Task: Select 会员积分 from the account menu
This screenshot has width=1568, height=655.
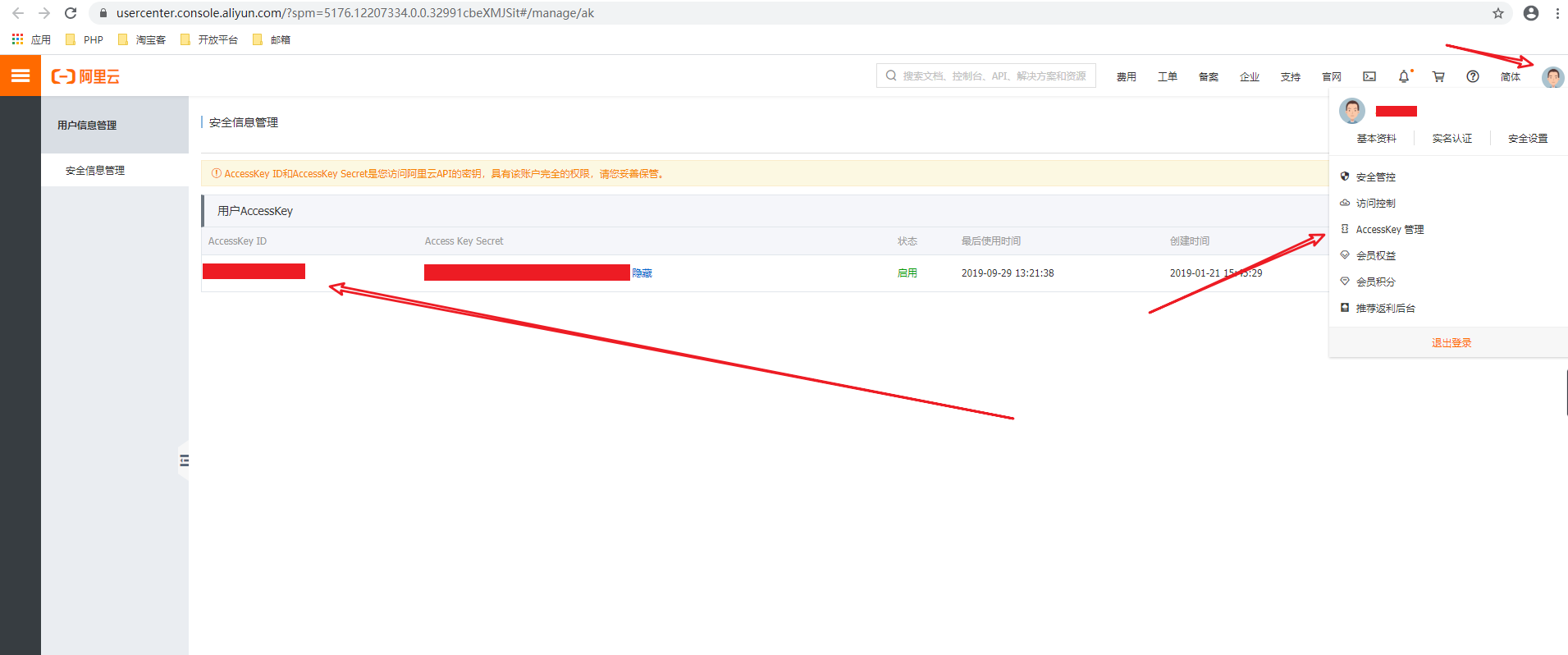Action: click(x=1375, y=282)
